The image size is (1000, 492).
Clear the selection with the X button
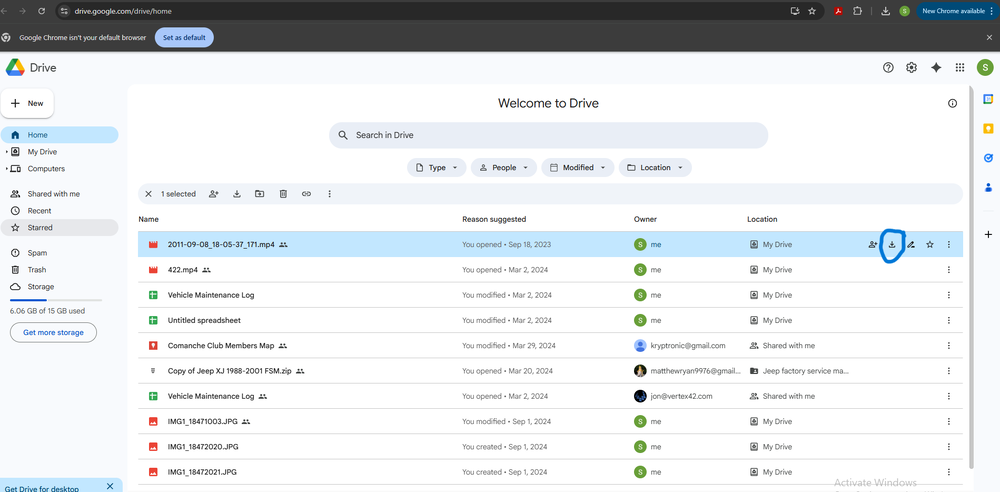click(149, 194)
